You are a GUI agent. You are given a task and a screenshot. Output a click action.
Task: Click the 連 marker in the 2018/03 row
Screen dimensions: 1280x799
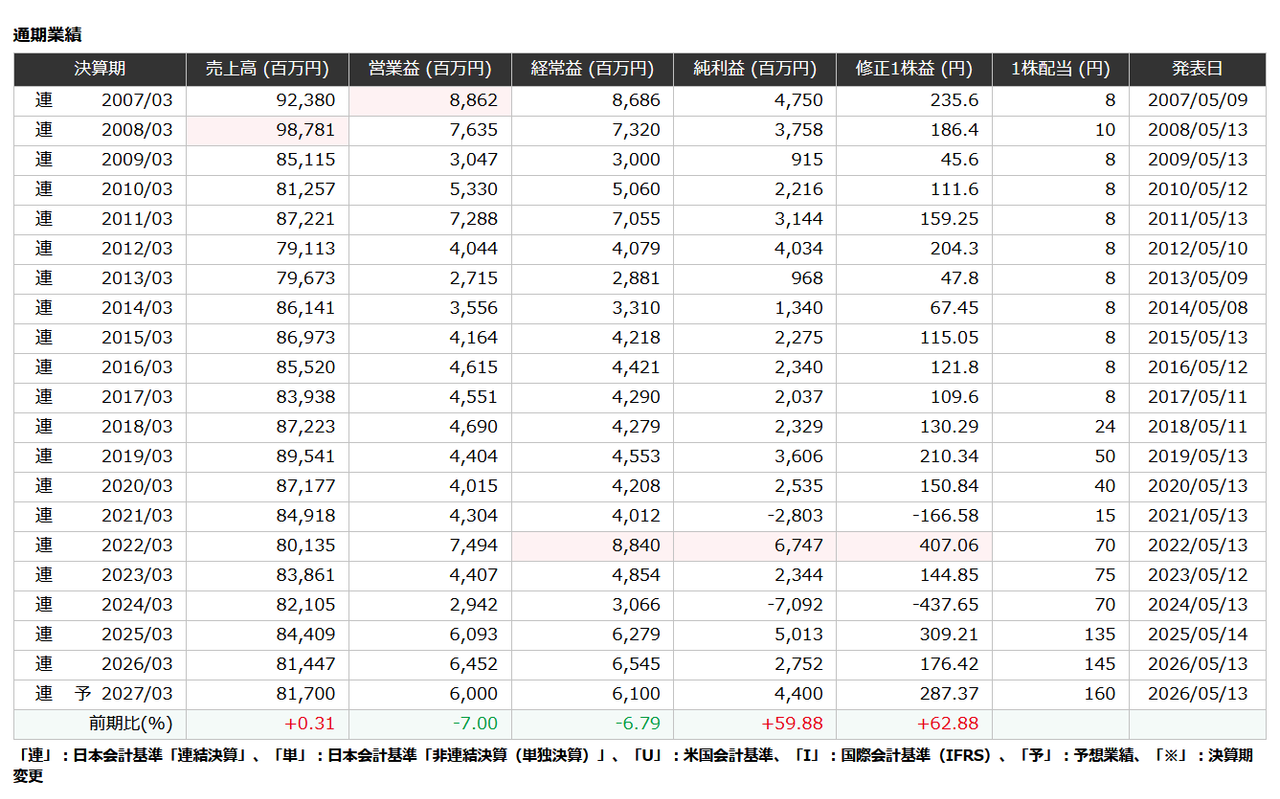point(44,426)
